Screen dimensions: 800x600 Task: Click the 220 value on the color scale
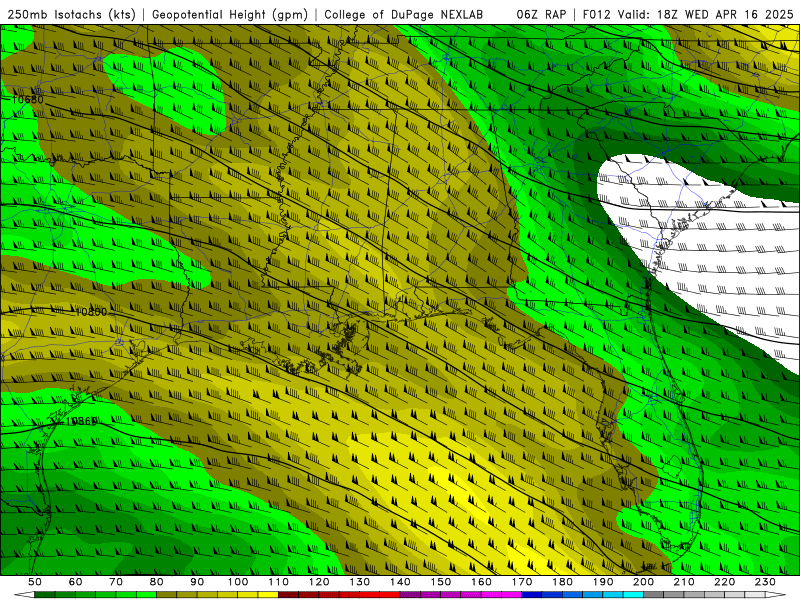tap(725, 582)
